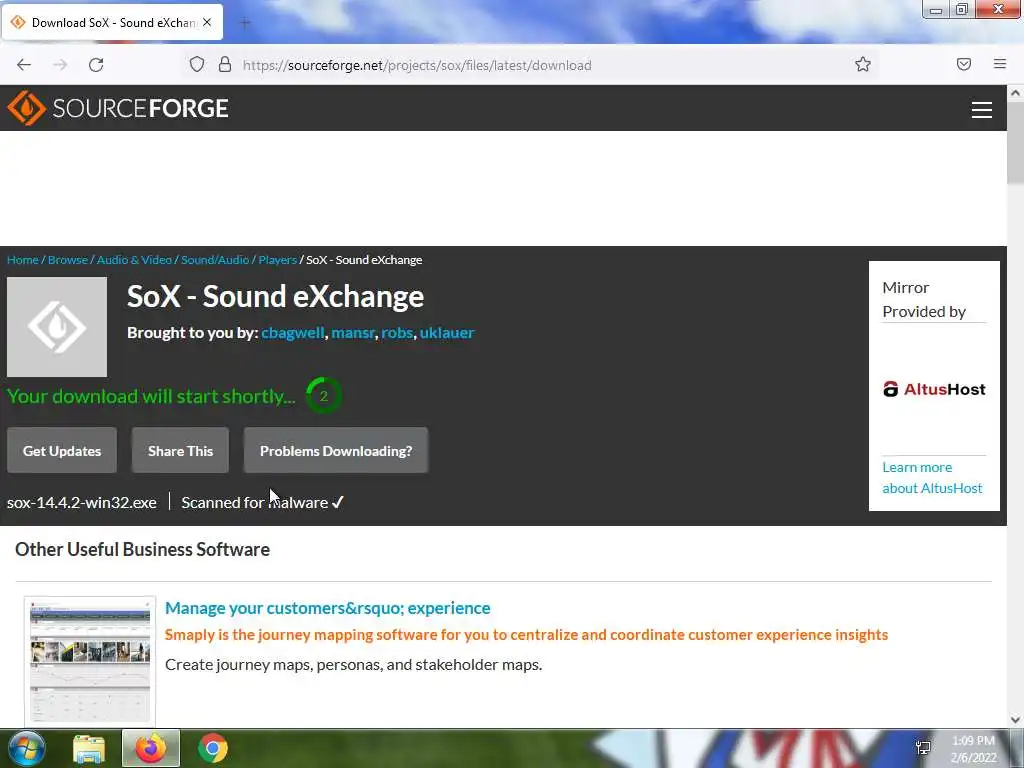Click the Share This button
The height and width of the screenshot is (768, 1024).
point(180,451)
